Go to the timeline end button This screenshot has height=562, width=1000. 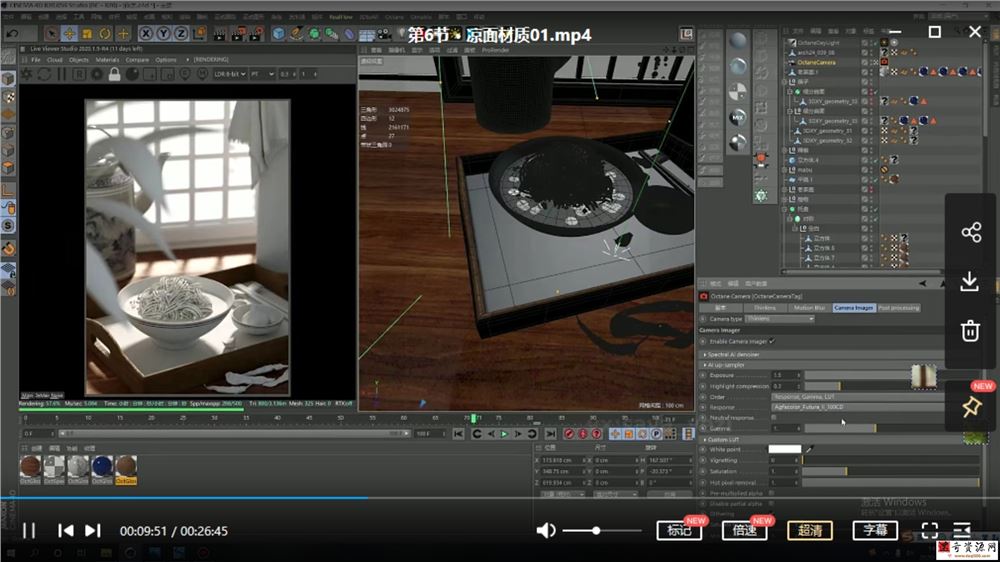(x=550, y=434)
